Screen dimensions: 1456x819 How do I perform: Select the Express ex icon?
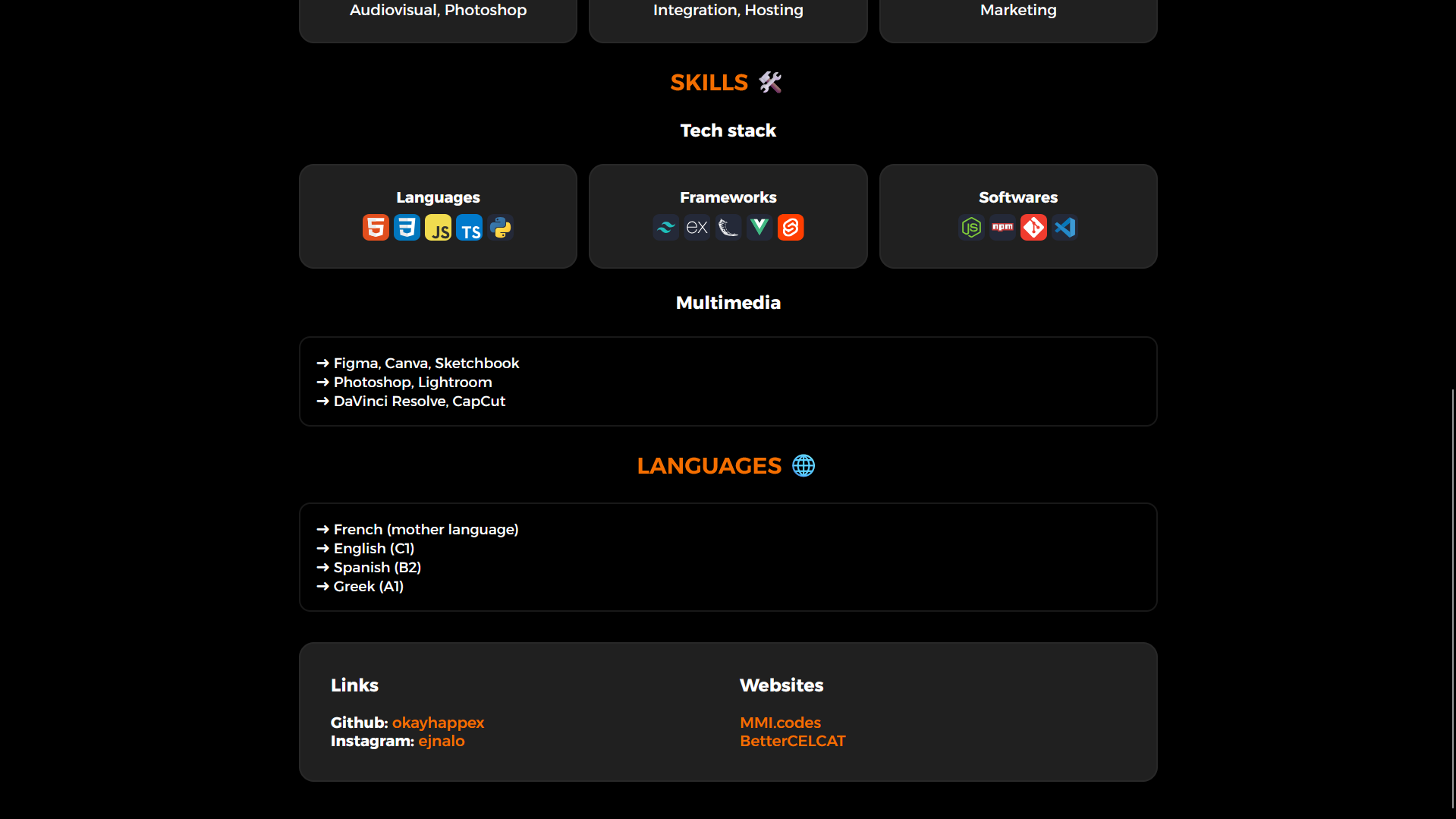coord(697,228)
